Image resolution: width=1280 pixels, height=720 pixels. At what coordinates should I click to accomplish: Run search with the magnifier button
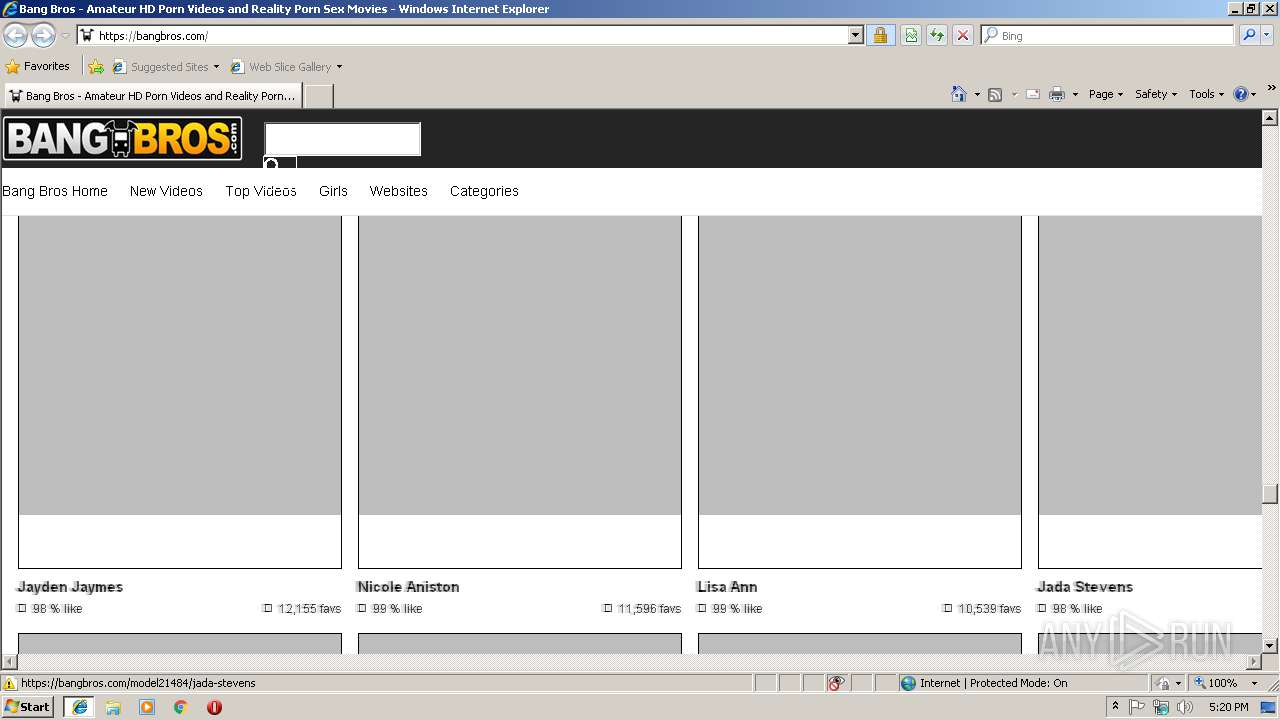[x=1249, y=35]
